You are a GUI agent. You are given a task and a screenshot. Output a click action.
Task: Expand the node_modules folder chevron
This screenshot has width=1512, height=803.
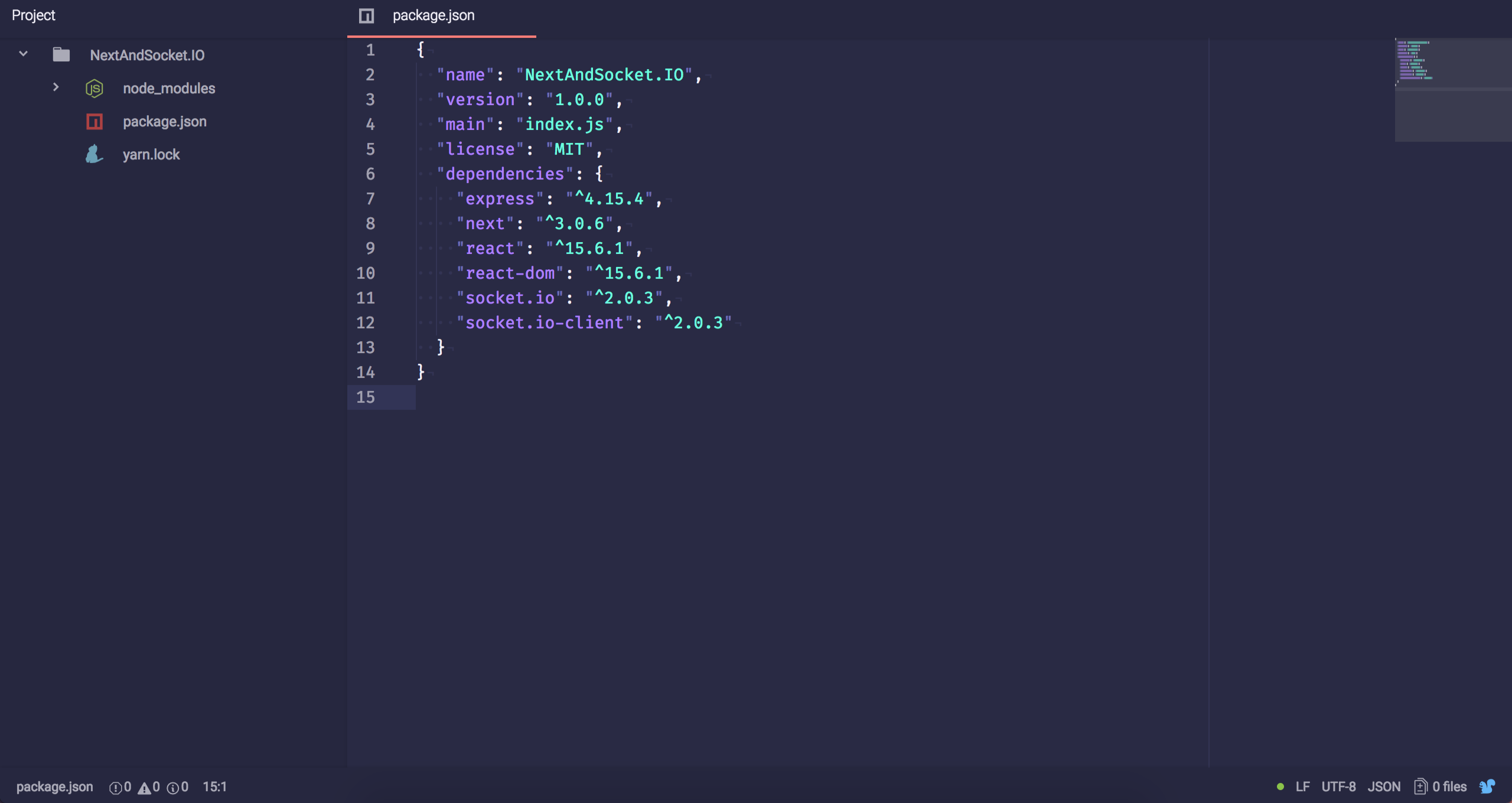point(56,87)
